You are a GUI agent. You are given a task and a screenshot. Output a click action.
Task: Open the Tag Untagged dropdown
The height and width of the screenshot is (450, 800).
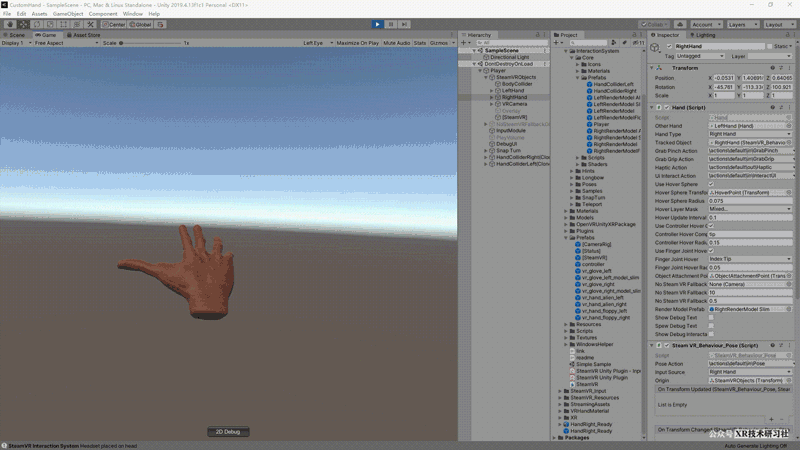coord(701,56)
